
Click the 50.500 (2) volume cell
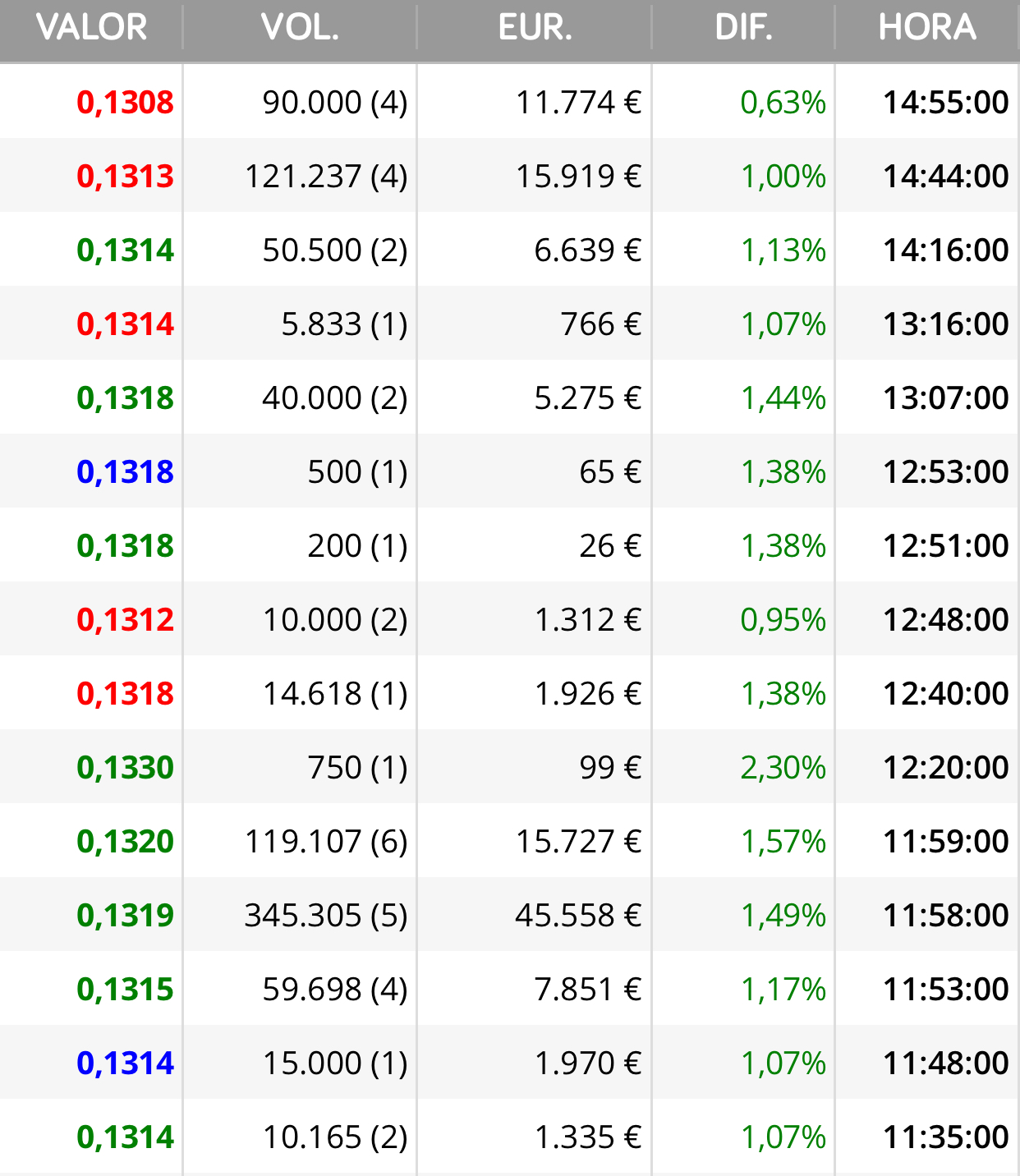pyautogui.click(x=335, y=250)
